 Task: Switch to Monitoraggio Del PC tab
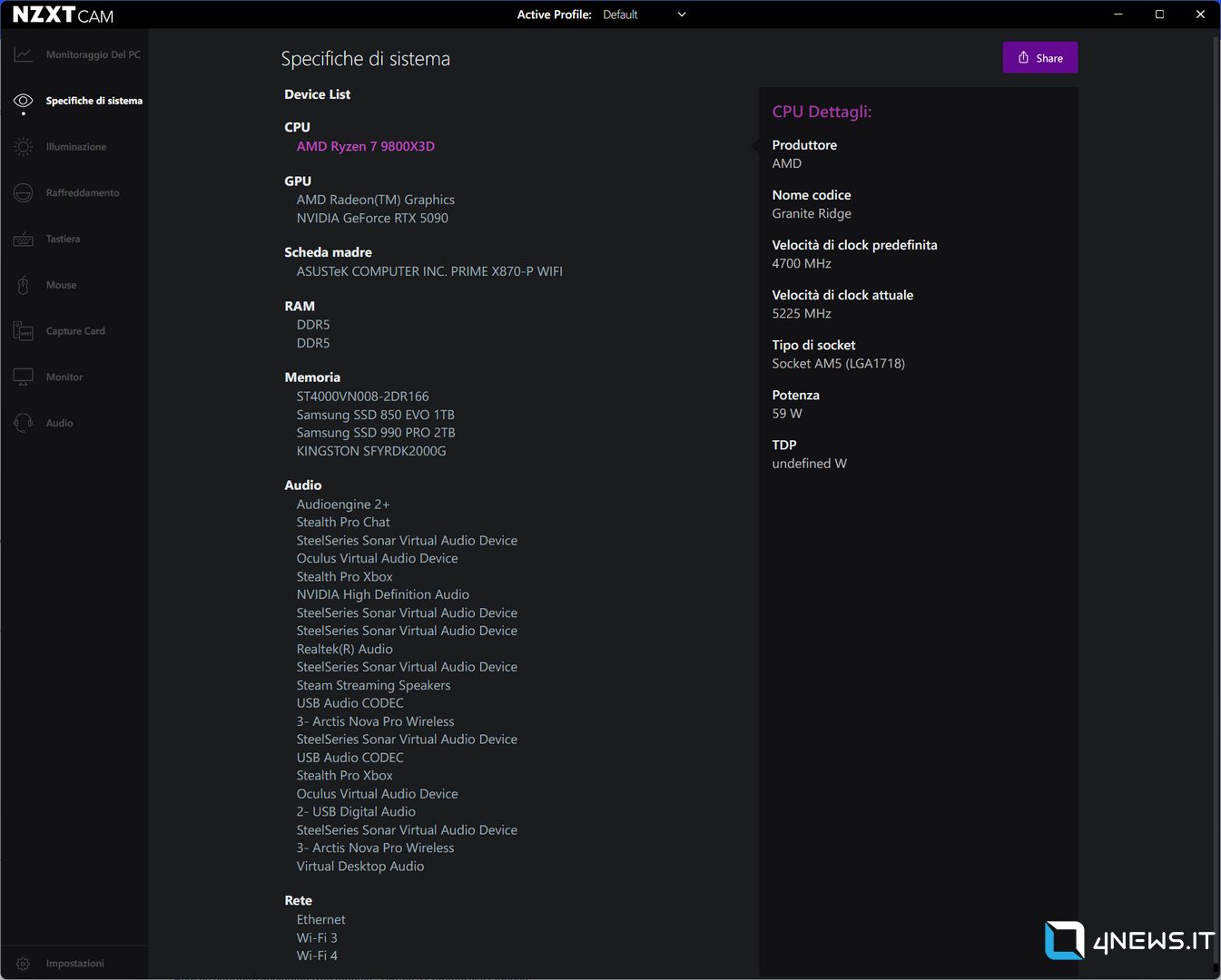point(93,54)
